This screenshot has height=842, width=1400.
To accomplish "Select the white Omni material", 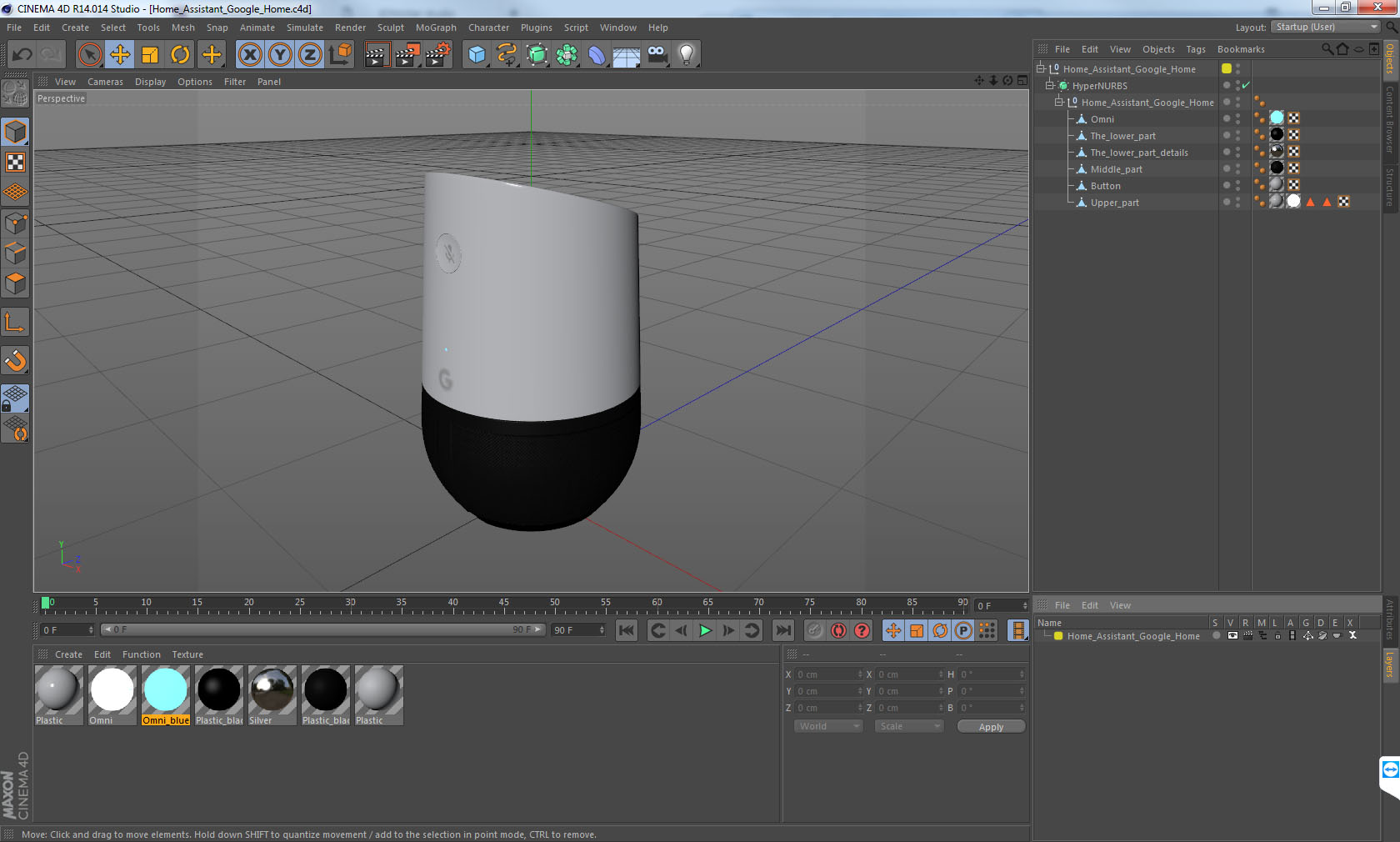I will point(112,694).
